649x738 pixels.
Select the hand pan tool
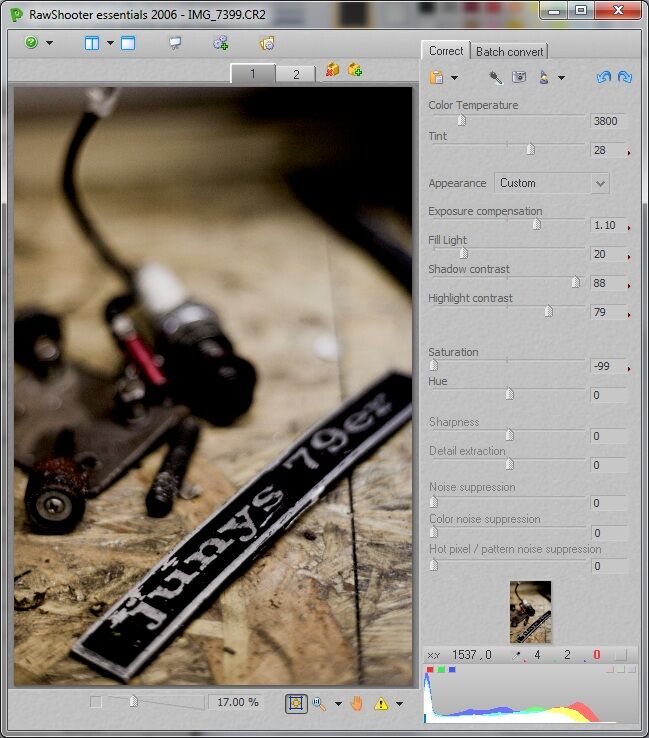[357, 703]
